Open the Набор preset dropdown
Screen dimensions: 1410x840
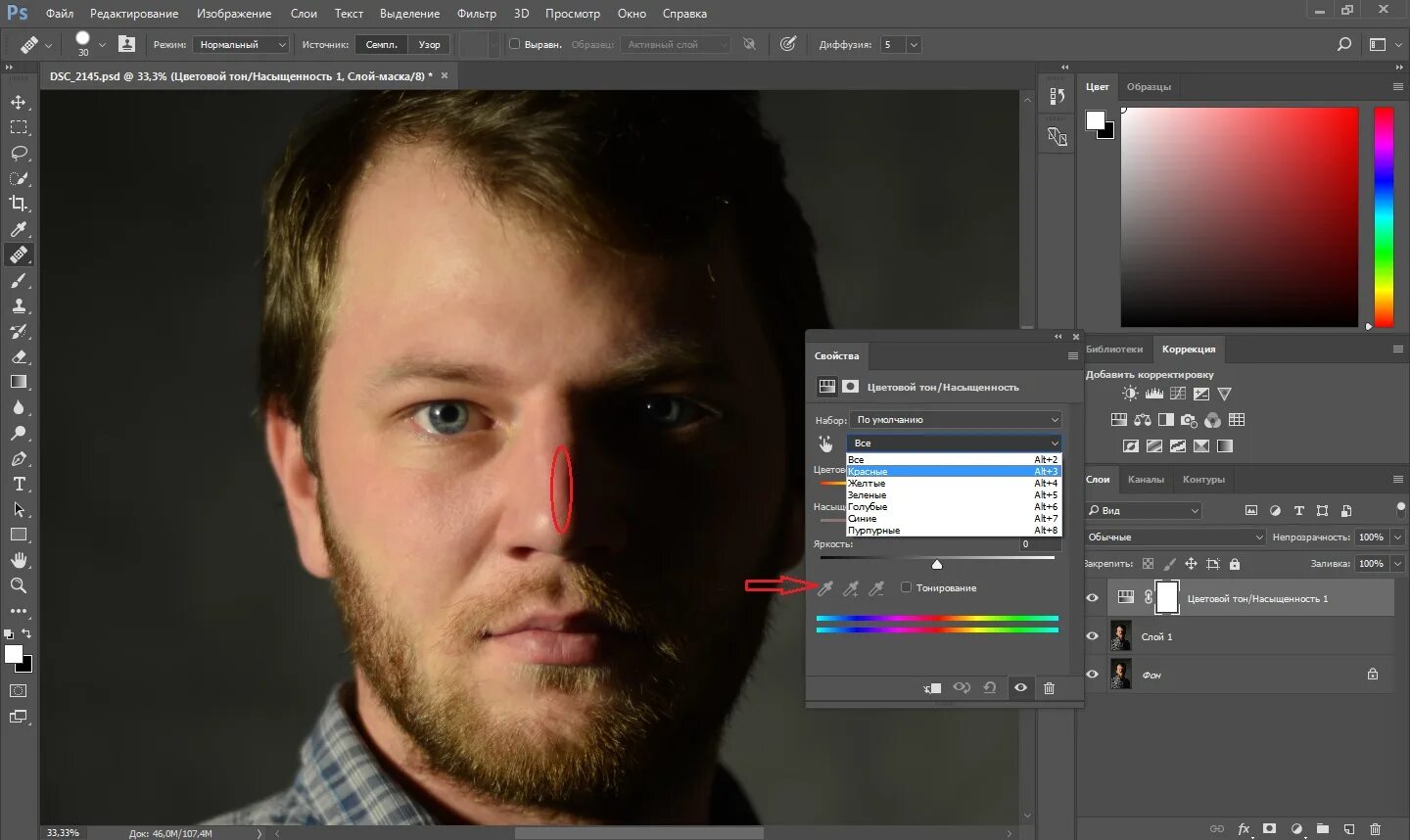point(955,419)
